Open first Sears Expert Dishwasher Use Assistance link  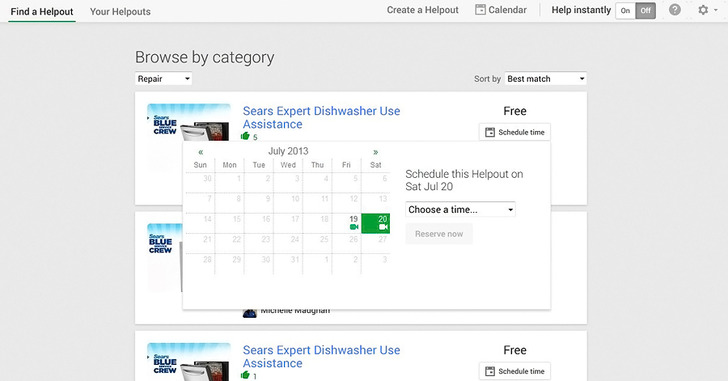click(x=321, y=117)
